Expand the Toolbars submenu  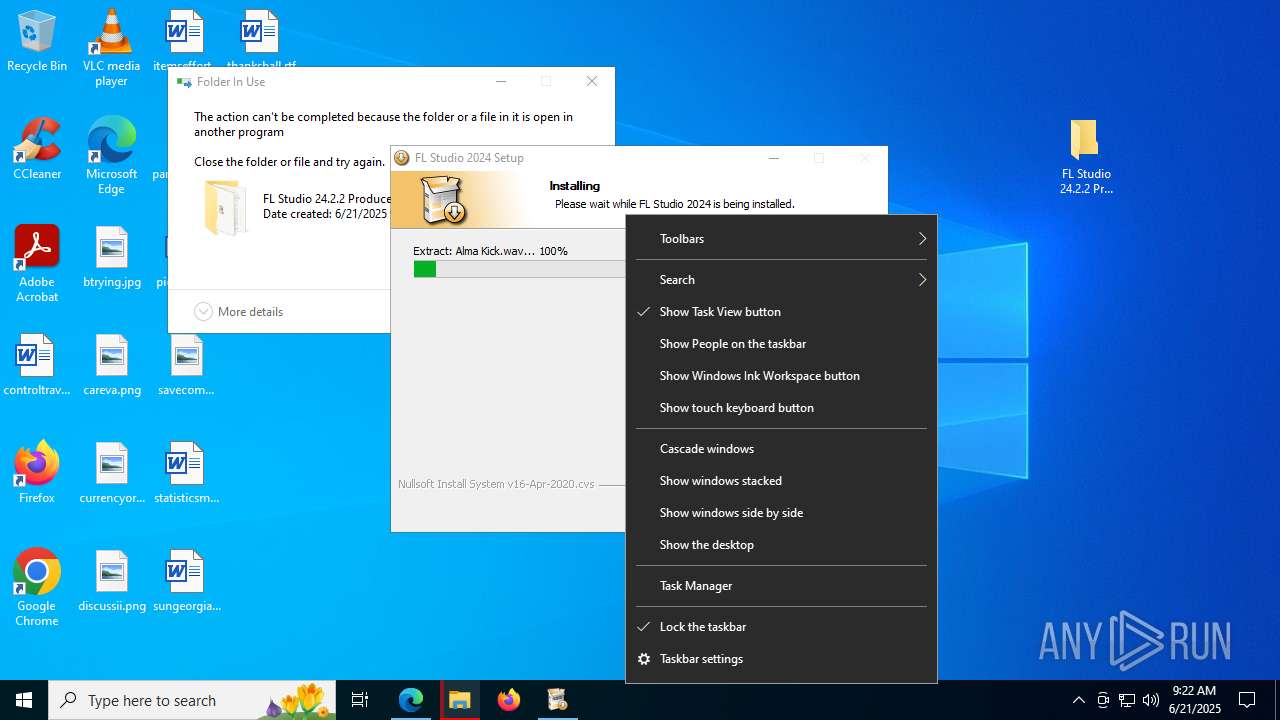781,239
